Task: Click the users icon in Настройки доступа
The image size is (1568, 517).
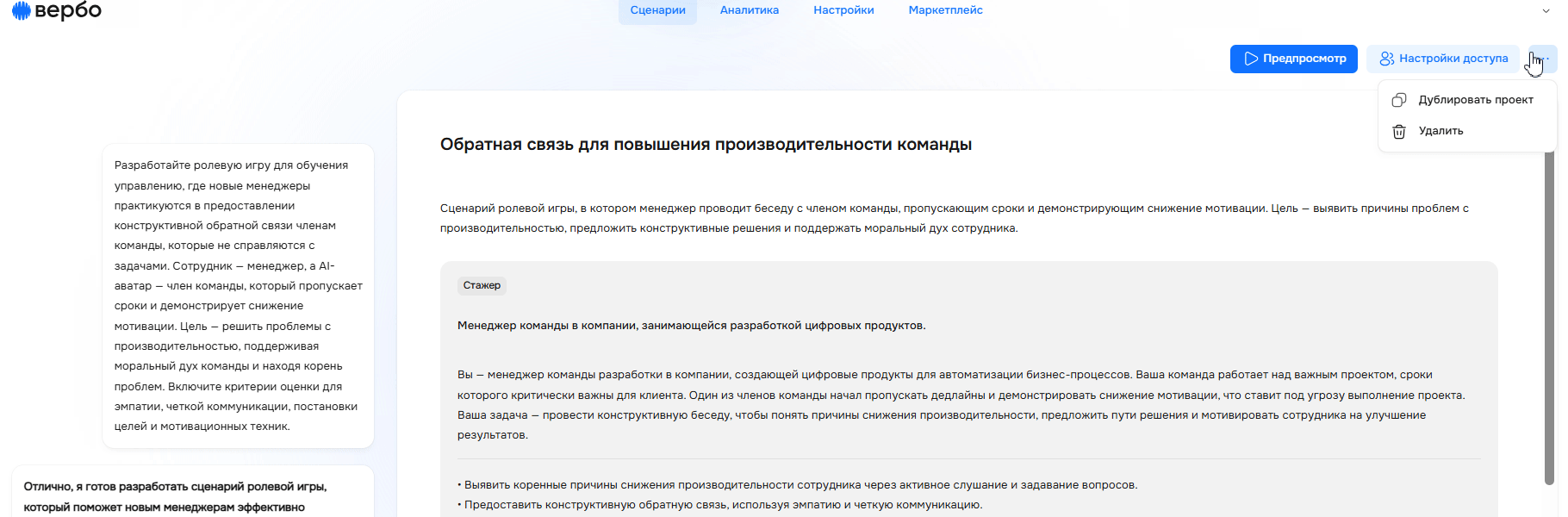Action: coord(1386,59)
